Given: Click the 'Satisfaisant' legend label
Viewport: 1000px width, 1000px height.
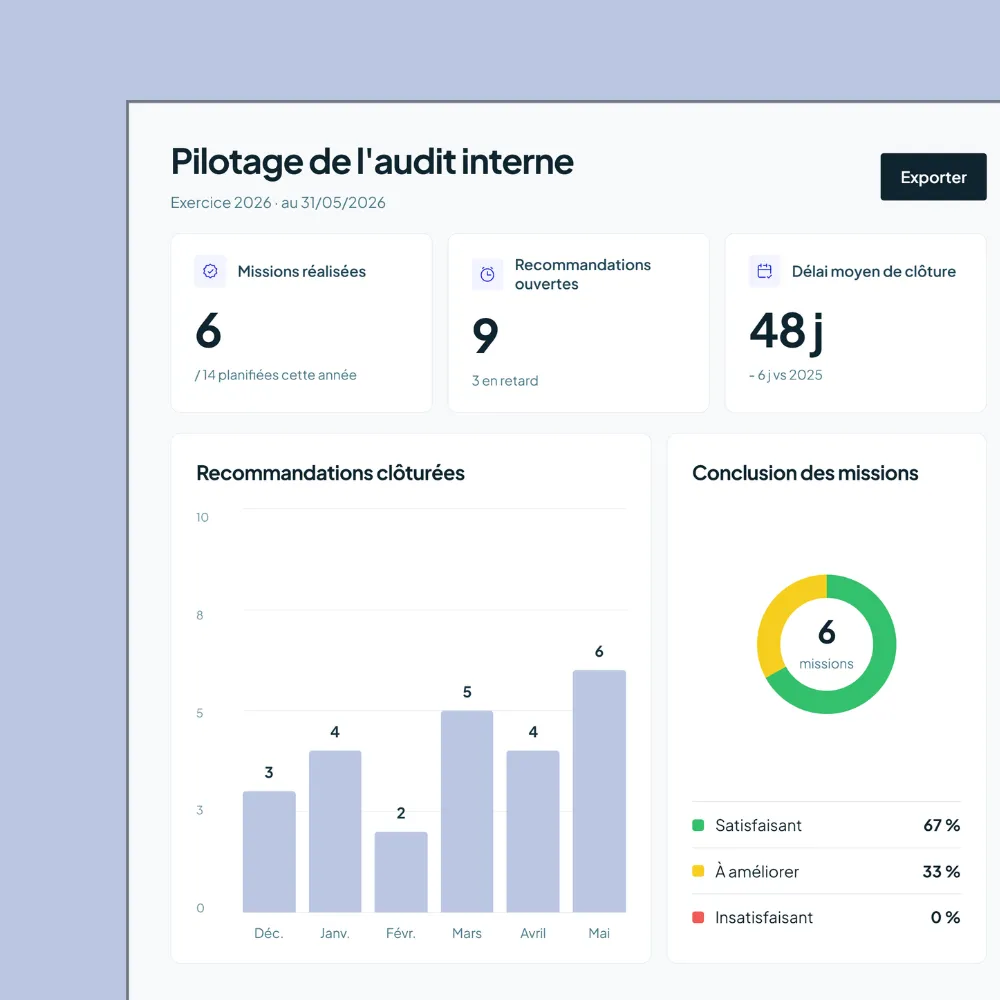Looking at the screenshot, I should click(758, 825).
